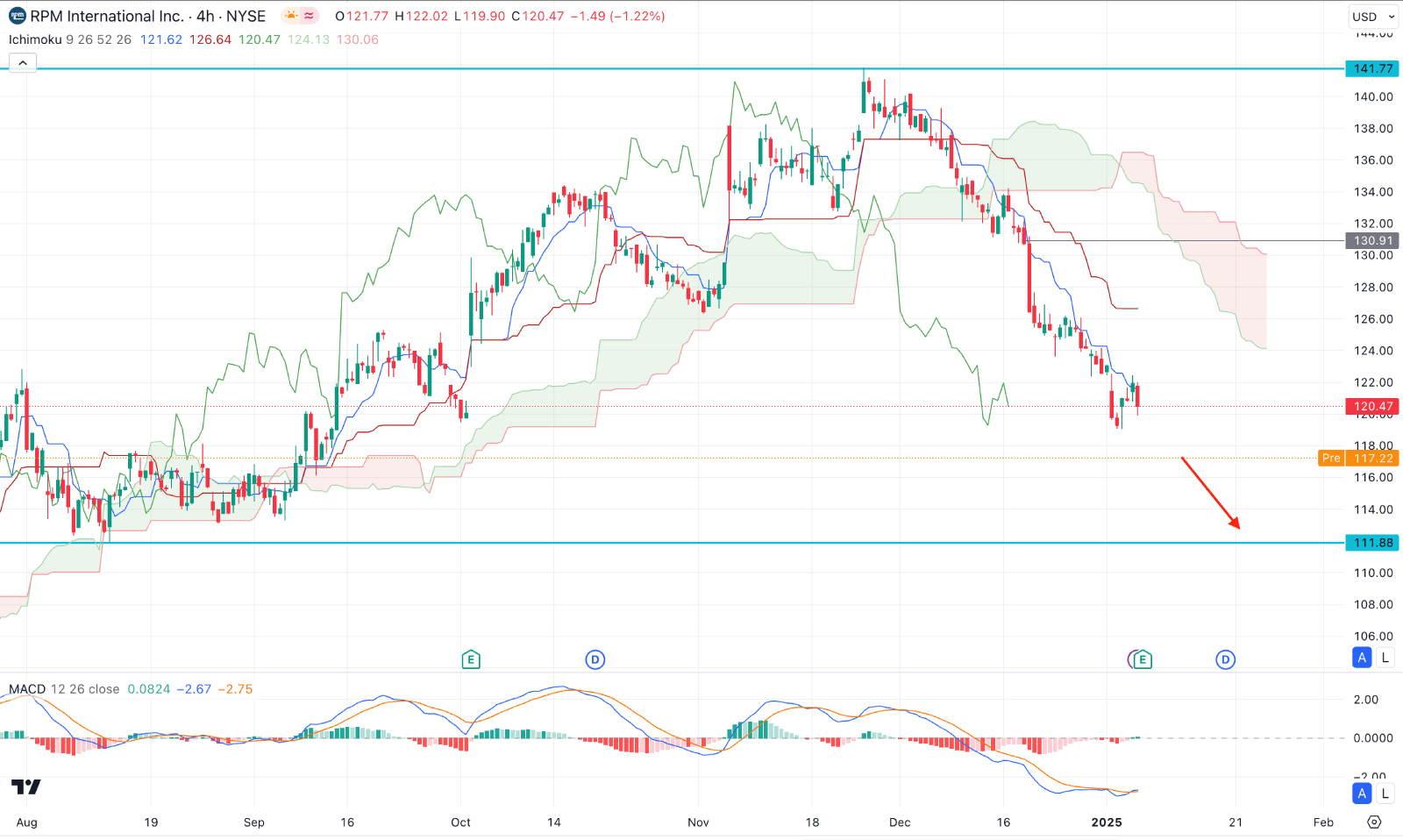This screenshot has width=1403, height=840.
Task: Click the Ichimoku base value 126.64
Action: pyautogui.click(x=210, y=39)
